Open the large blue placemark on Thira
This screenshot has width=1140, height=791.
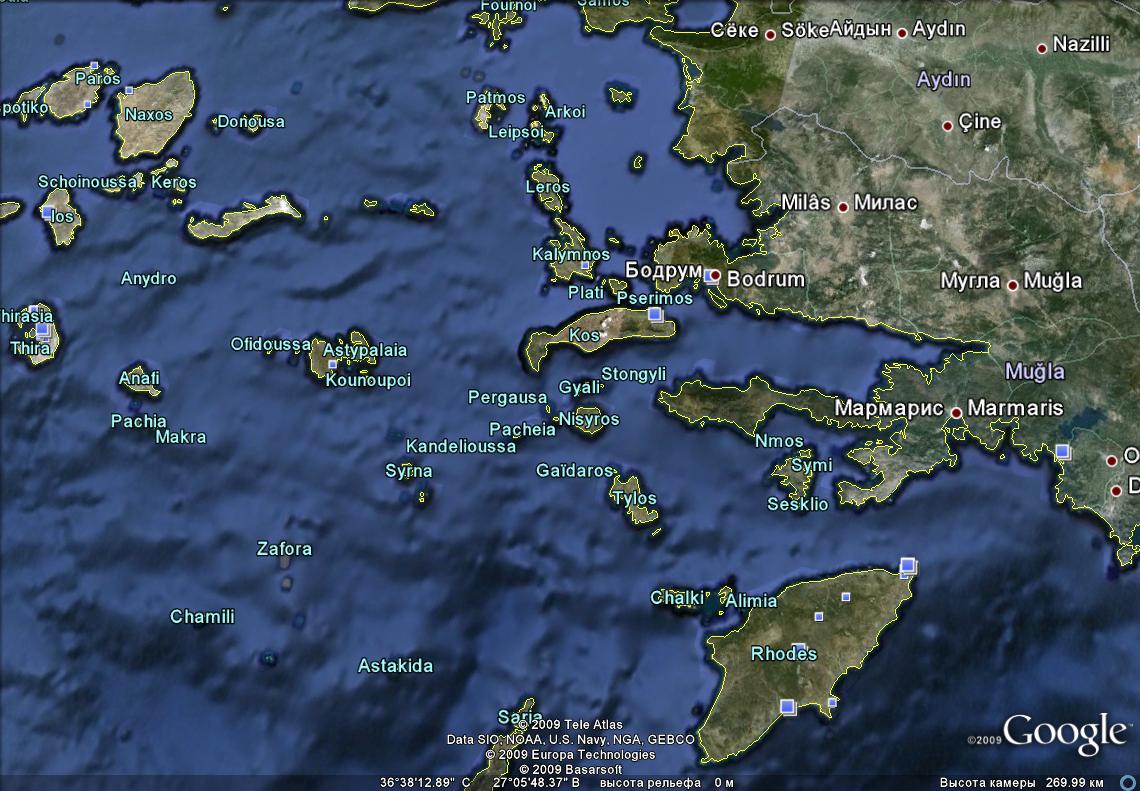pyautogui.click(x=43, y=330)
